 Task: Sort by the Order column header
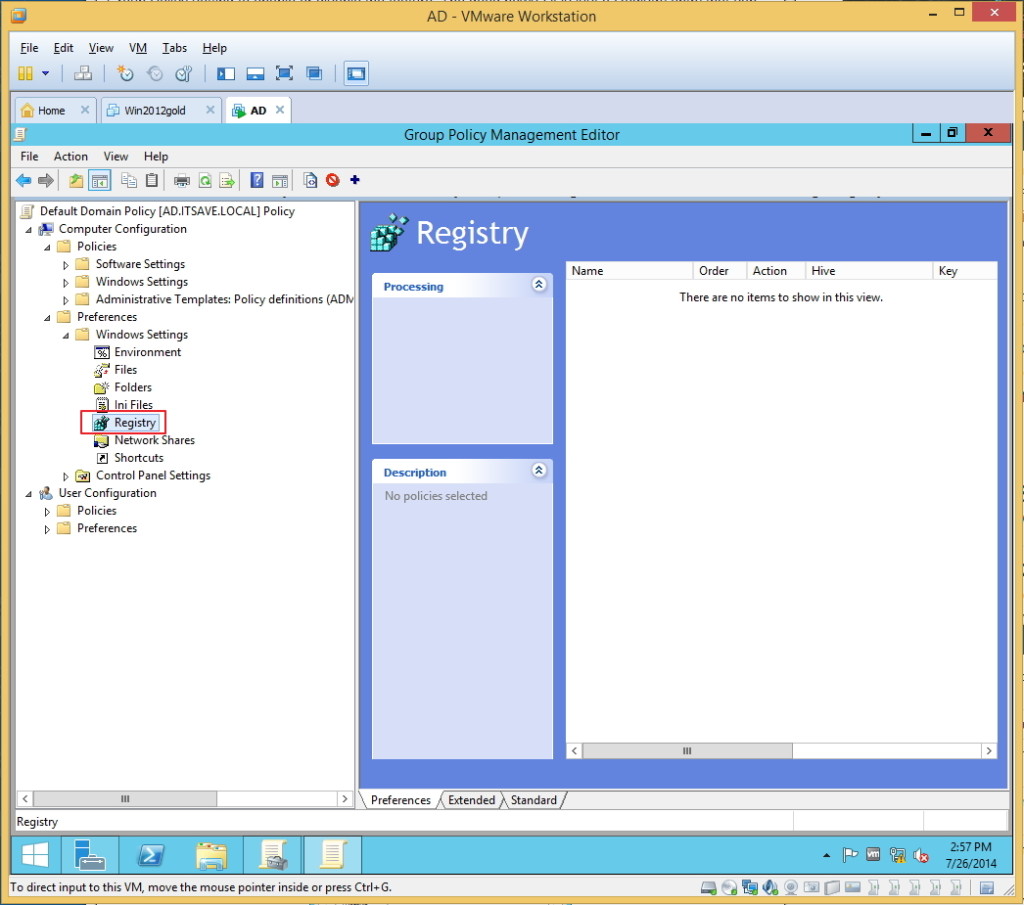click(x=720, y=271)
